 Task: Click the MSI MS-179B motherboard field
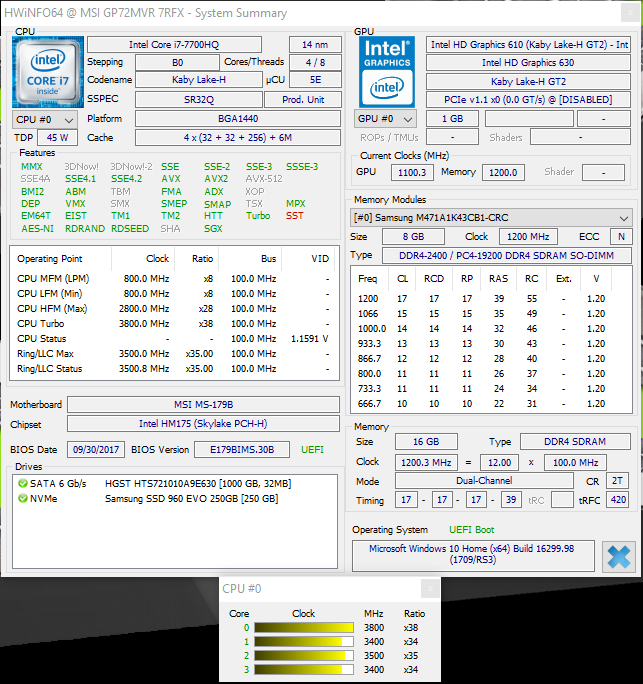[203, 404]
